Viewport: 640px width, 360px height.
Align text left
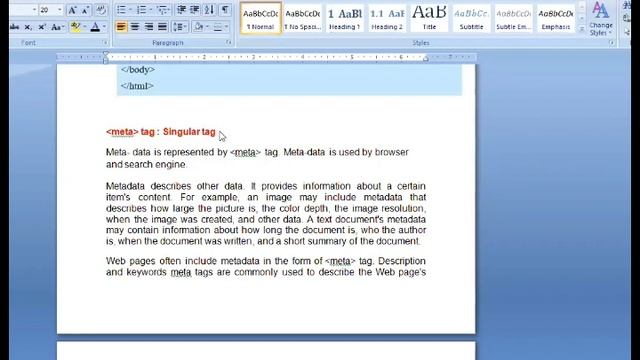point(121,27)
